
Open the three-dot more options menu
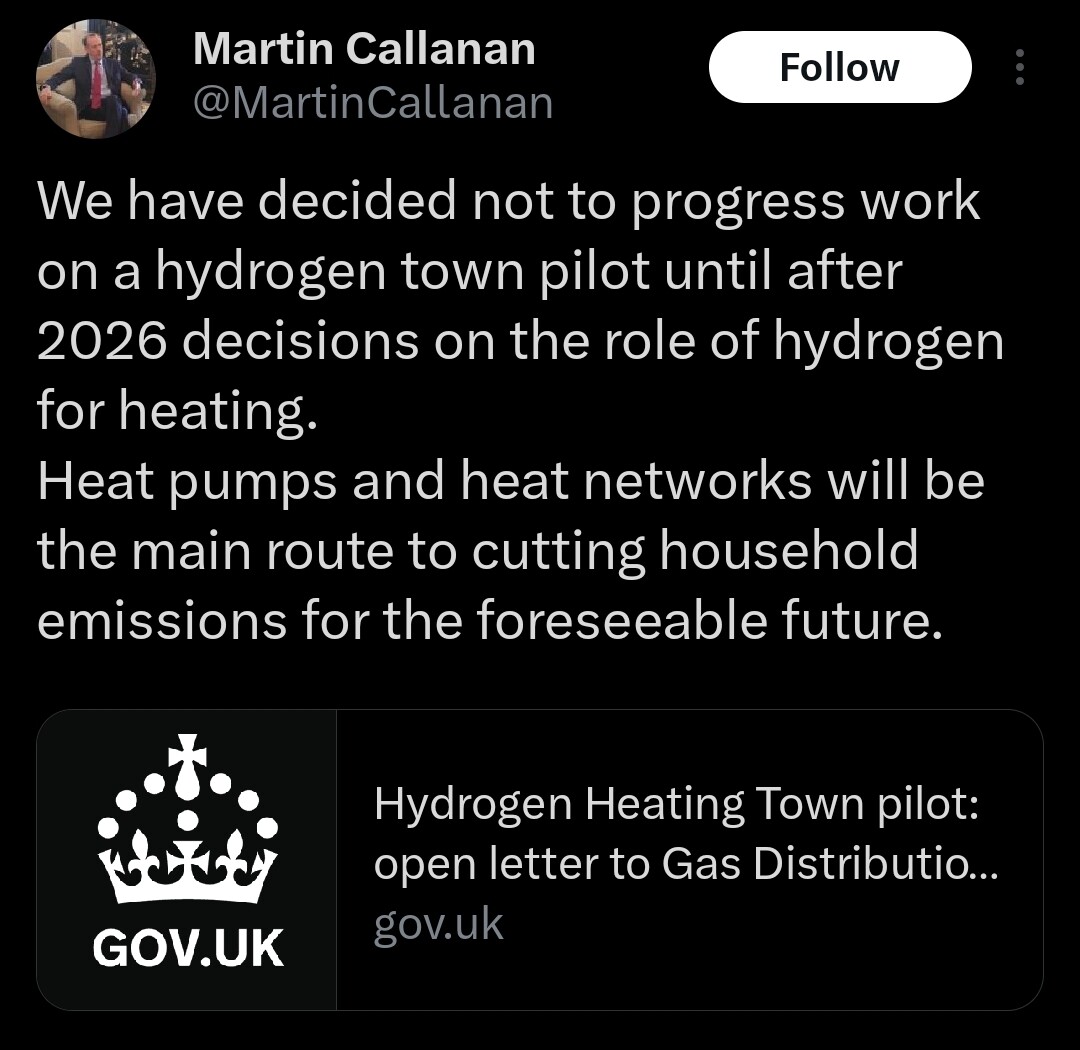coord(1019,67)
